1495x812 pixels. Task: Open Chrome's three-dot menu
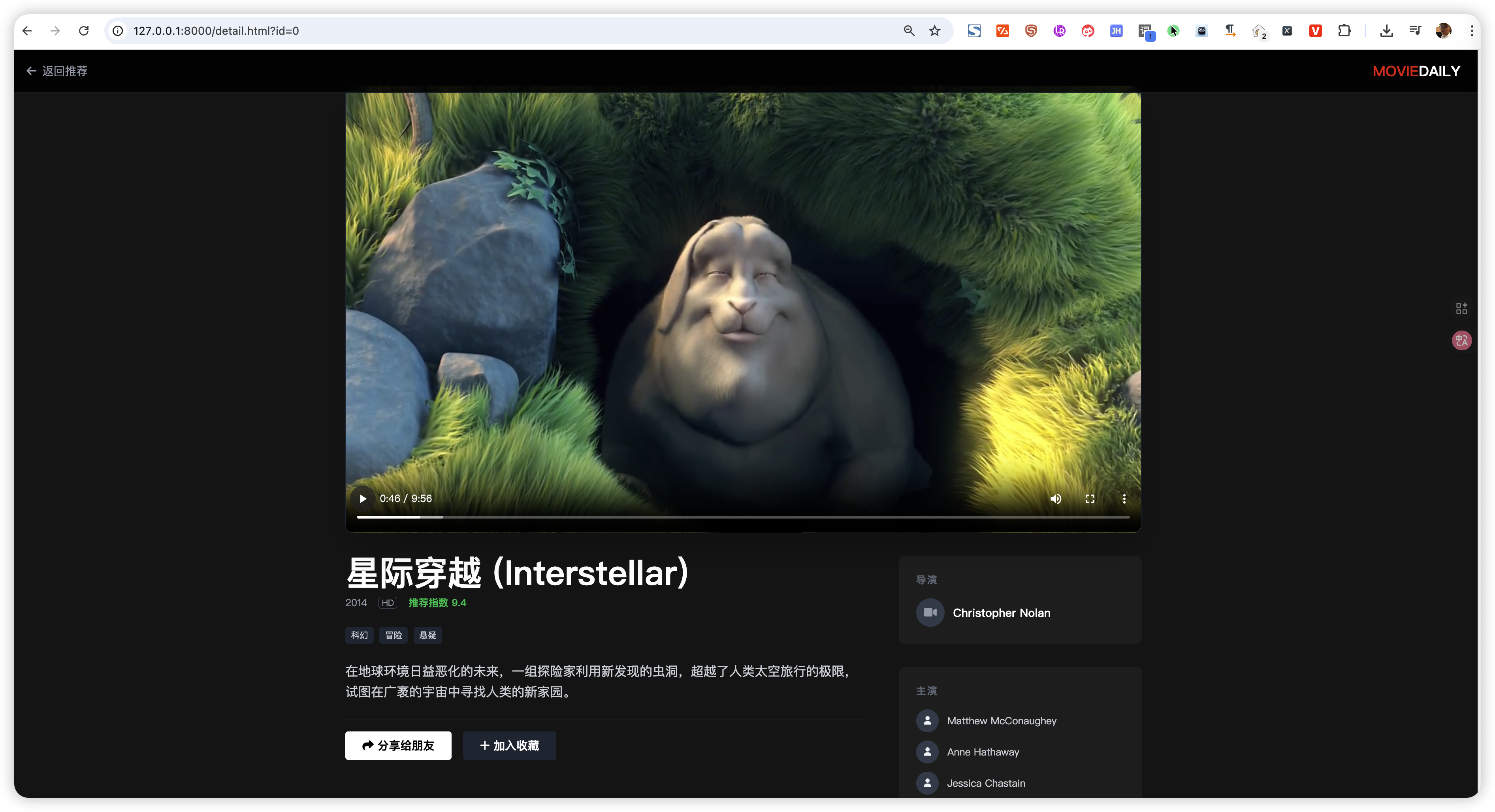coord(1472,31)
